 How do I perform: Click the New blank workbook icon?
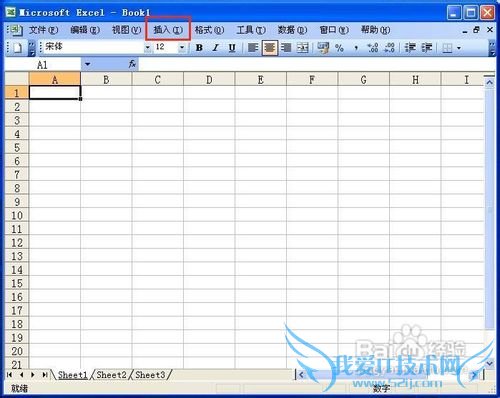click(x=17, y=48)
